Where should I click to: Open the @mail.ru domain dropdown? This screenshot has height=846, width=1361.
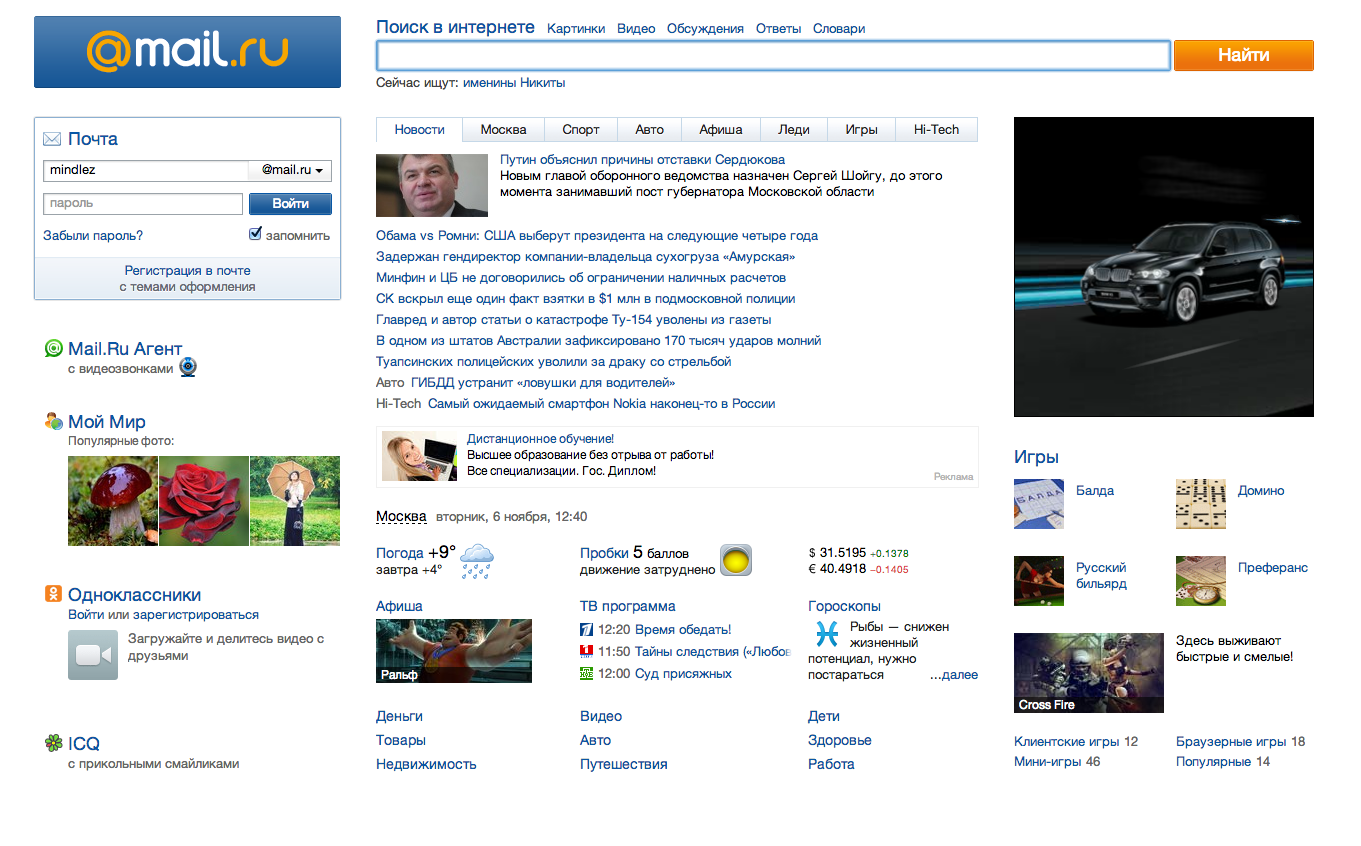click(291, 171)
